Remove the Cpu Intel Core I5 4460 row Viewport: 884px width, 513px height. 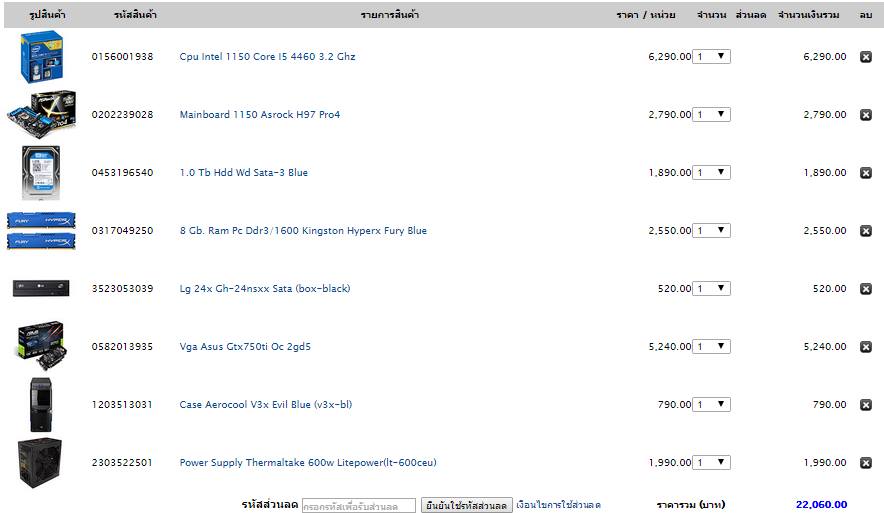pyautogui.click(x=866, y=57)
